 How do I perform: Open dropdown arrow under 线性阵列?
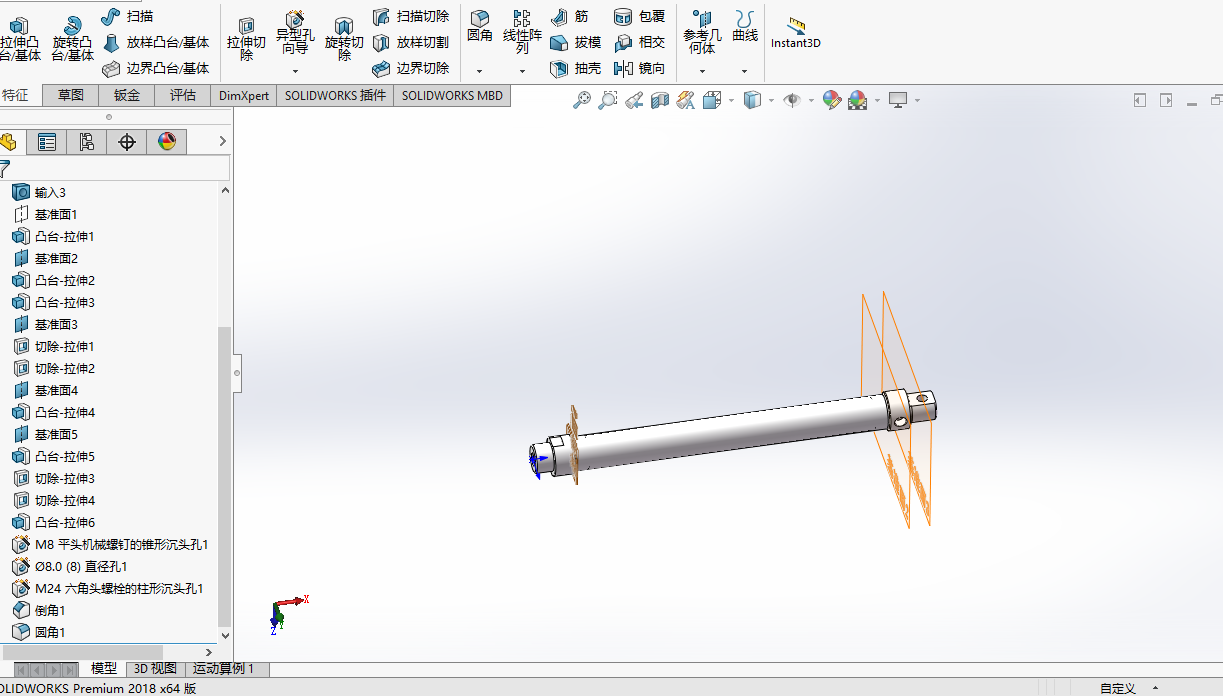coord(522,71)
